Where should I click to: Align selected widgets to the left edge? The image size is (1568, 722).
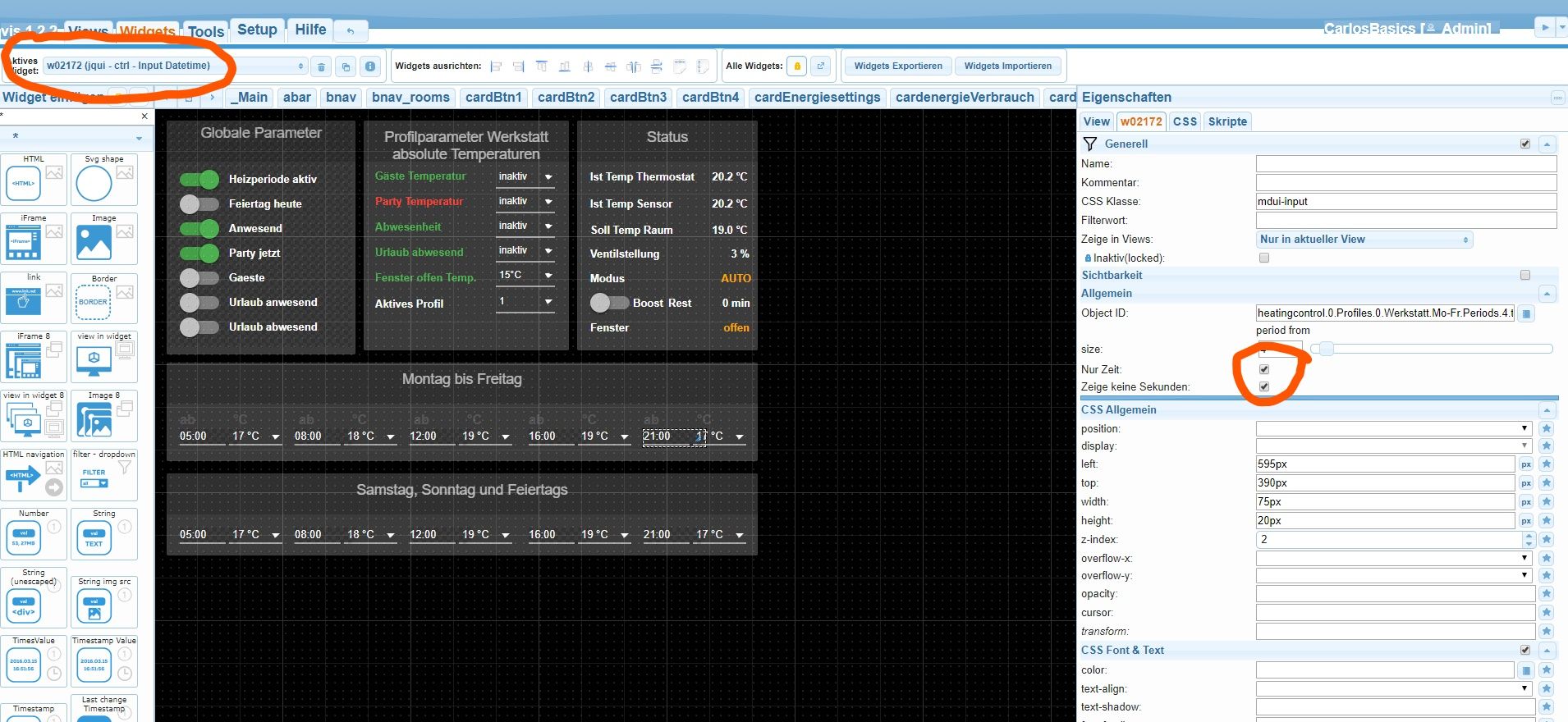click(x=496, y=66)
